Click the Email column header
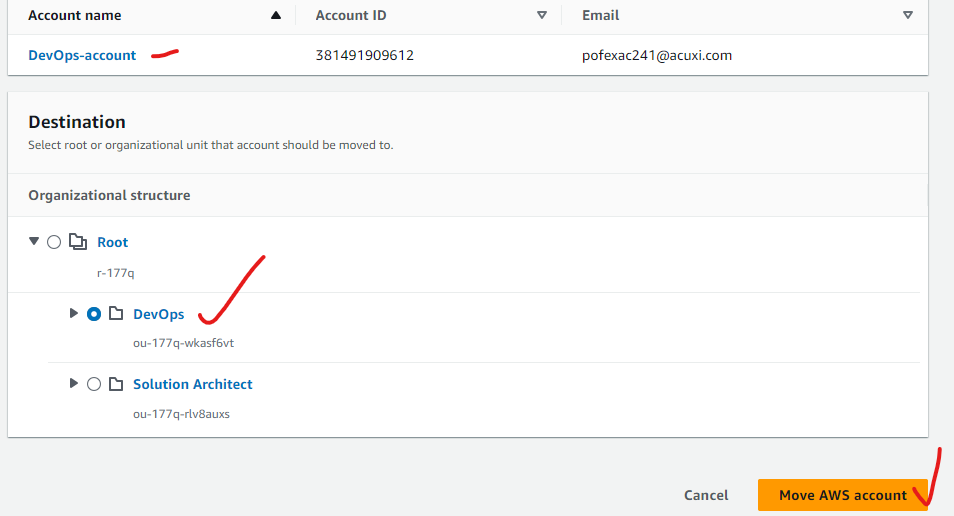The image size is (954, 516). [600, 16]
